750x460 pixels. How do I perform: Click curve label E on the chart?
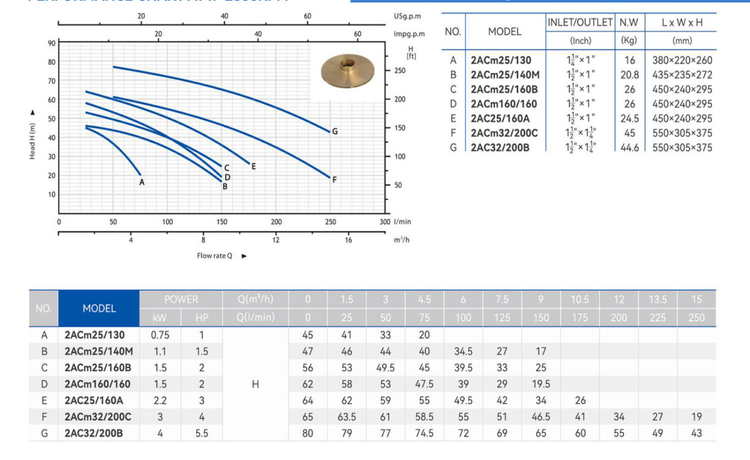pos(254,166)
